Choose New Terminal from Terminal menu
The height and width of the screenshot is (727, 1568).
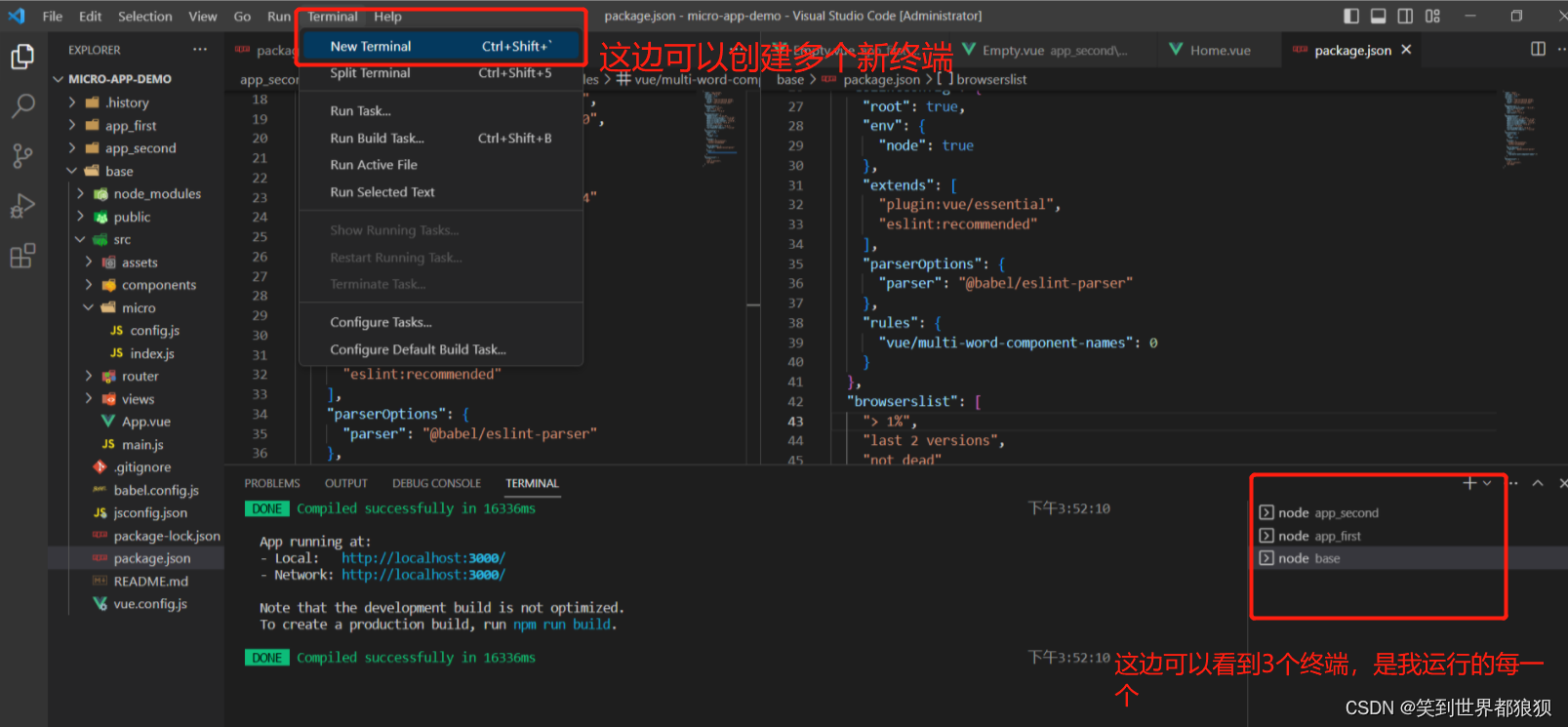(441, 46)
